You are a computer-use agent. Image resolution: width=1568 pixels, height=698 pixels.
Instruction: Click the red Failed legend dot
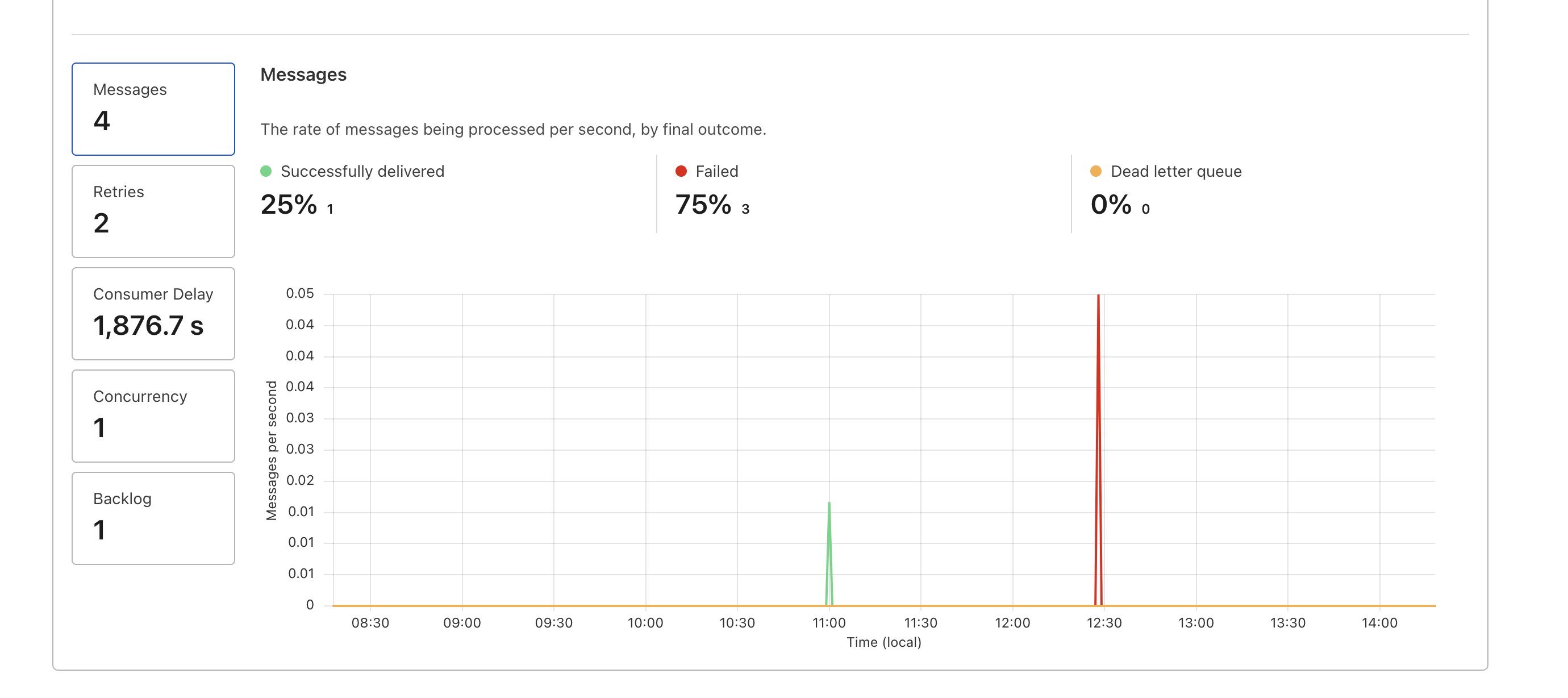pyautogui.click(x=681, y=171)
